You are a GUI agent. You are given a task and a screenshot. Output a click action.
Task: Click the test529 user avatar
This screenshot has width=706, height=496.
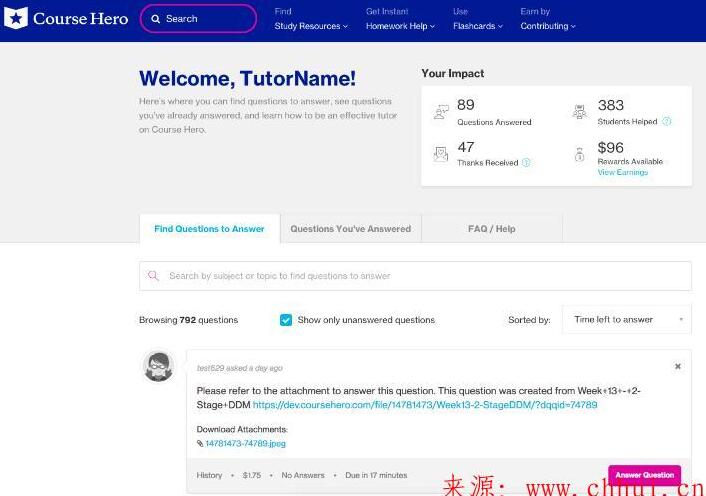(x=159, y=367)
